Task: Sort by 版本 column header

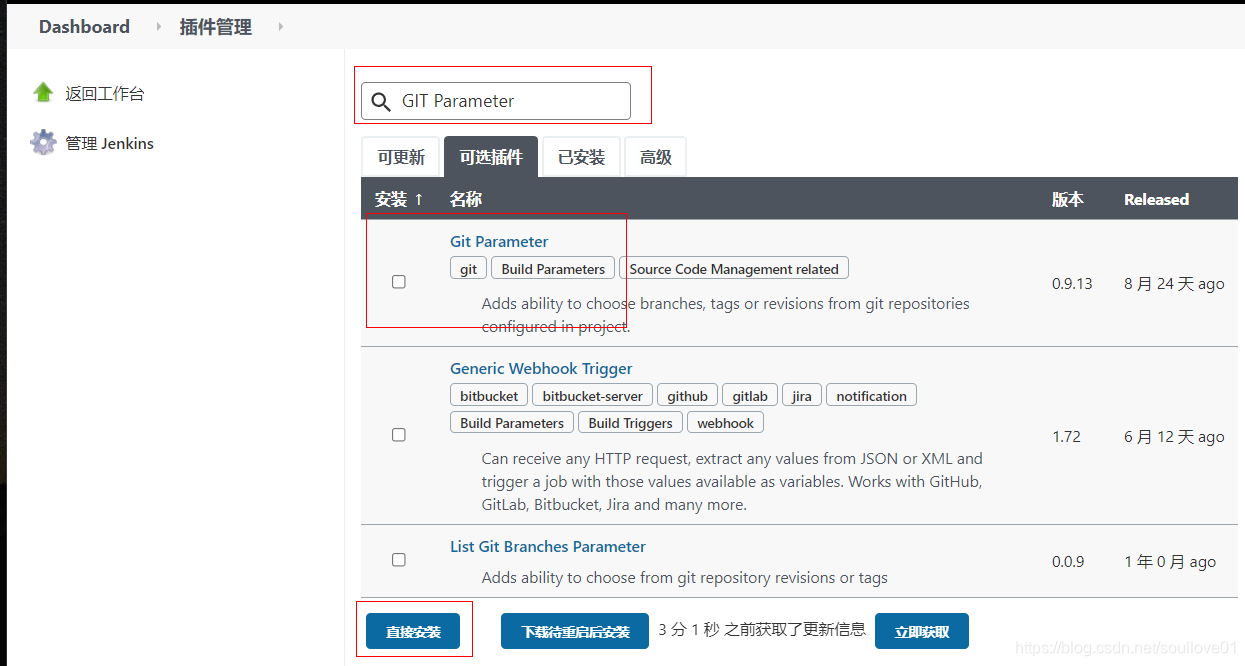Action: click(x=1068, y=199)
